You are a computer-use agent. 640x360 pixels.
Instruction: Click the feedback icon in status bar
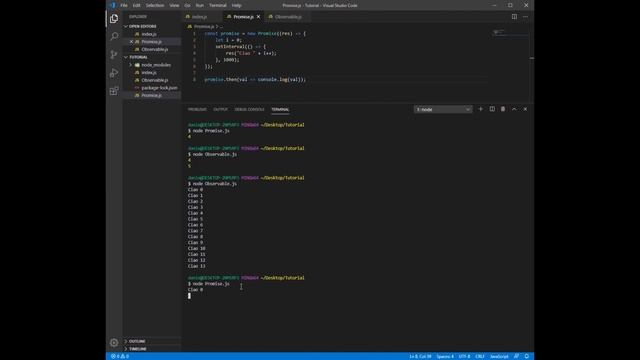pos(516,356)
